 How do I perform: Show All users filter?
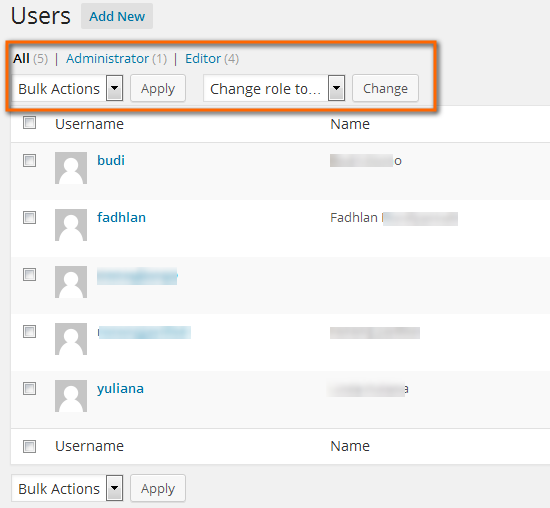tap(21, 59)
